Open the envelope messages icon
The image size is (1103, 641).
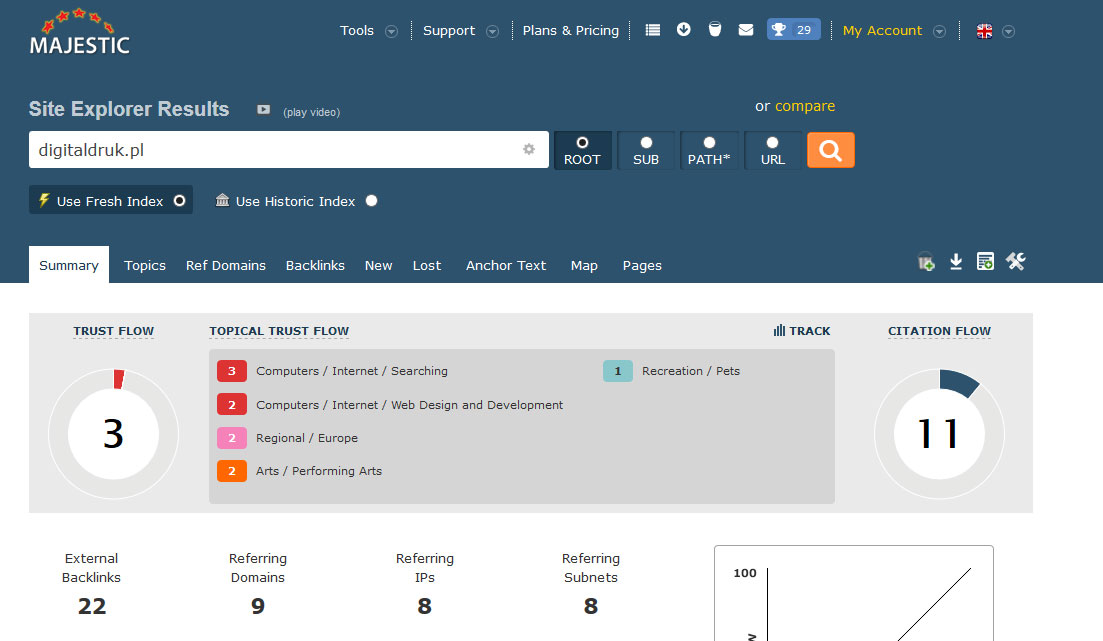746,30
